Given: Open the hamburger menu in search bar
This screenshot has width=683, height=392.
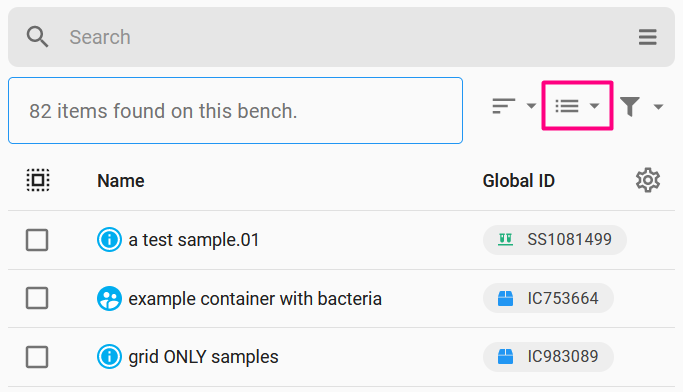Looking at the screenshot, I should (647, 37).
